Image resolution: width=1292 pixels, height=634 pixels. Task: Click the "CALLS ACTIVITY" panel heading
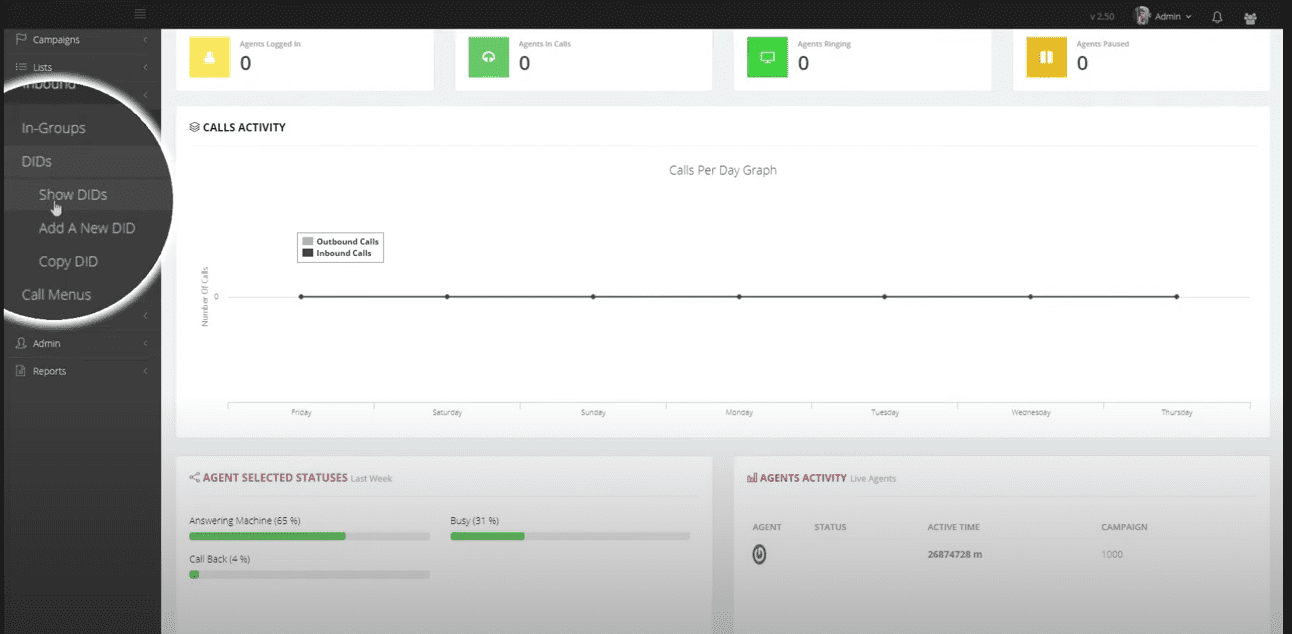tap(244, 128)
